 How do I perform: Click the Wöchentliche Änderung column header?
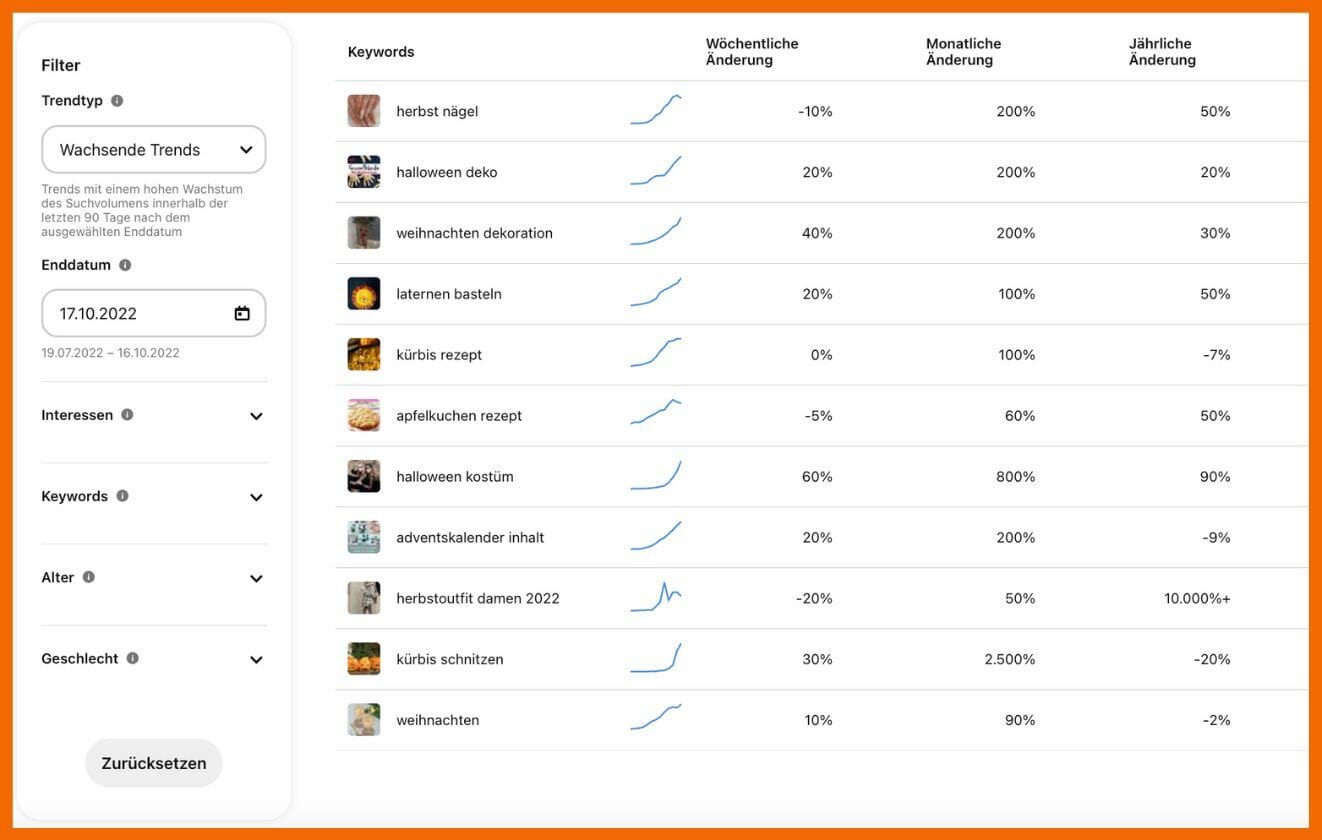tap(752, 52)
